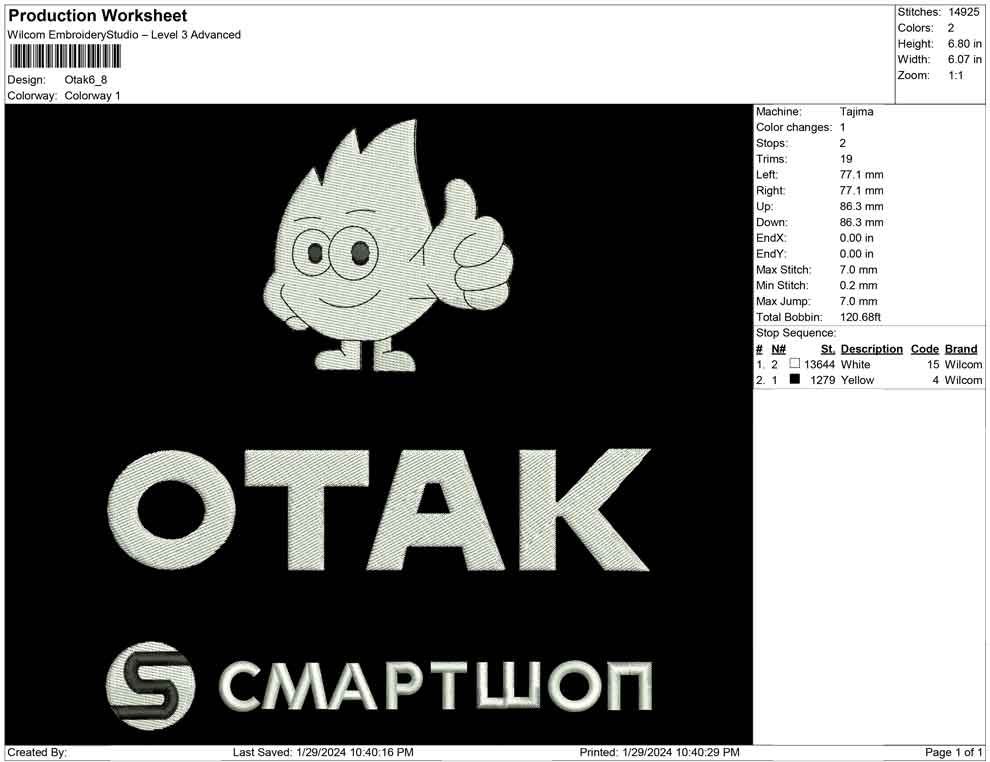Click the embroidered 'OTAK' lettering
The width and height of the screenshot is (990, 762).
(x=379, y=510)
